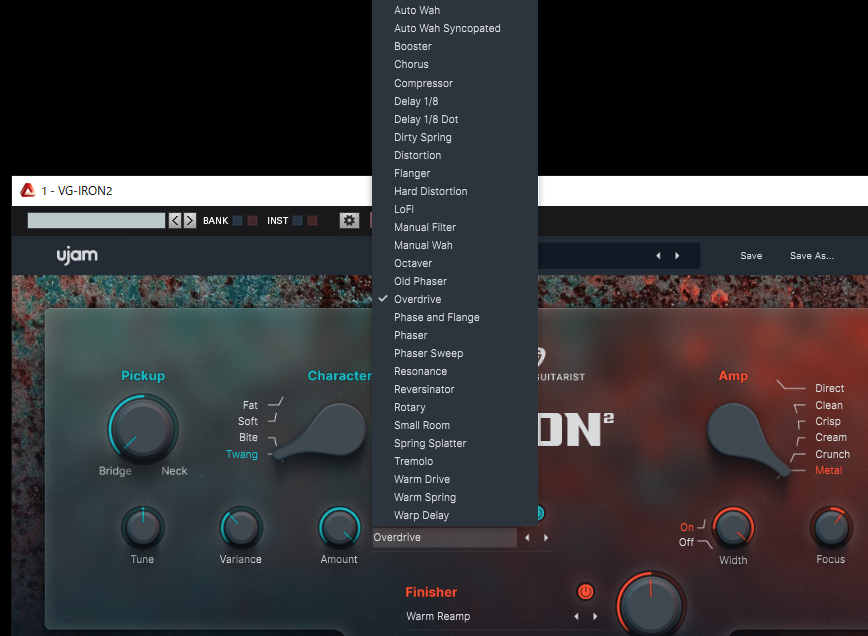Click the blue BANK square

[237, 220]
